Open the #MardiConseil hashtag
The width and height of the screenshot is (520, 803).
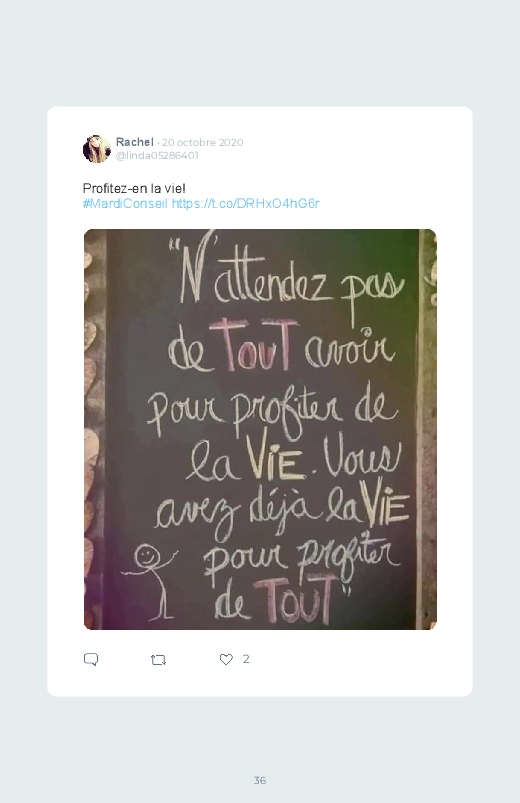[x=125, y=204]
